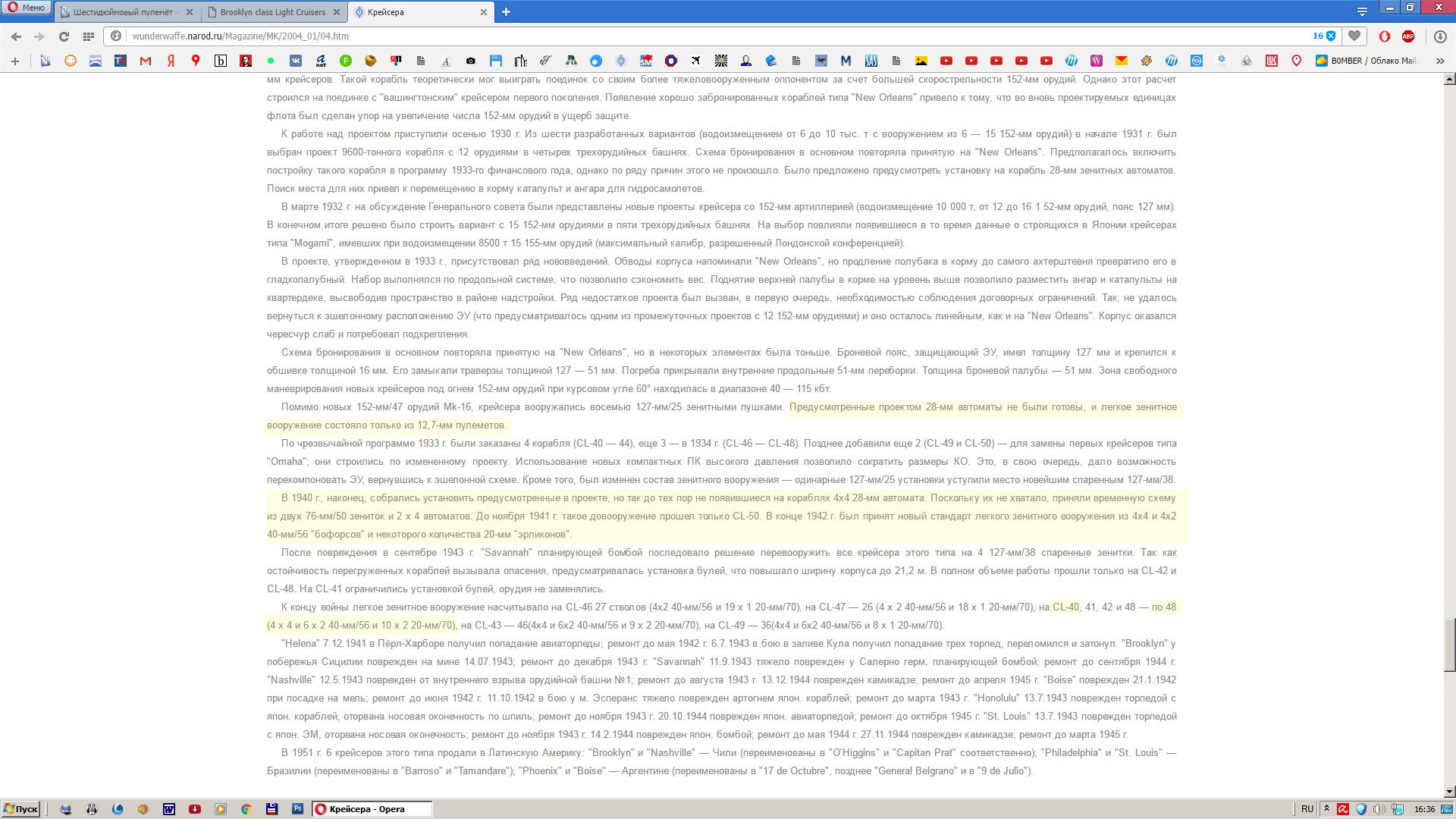Open the Speed Dial grid icon
The height and width of the screenshot is (819, 1456).
point(89,36)
